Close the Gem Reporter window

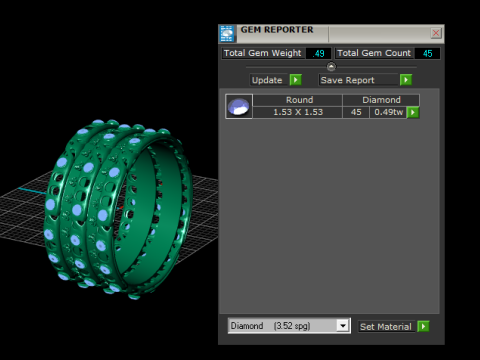click(x=436, y=33)
